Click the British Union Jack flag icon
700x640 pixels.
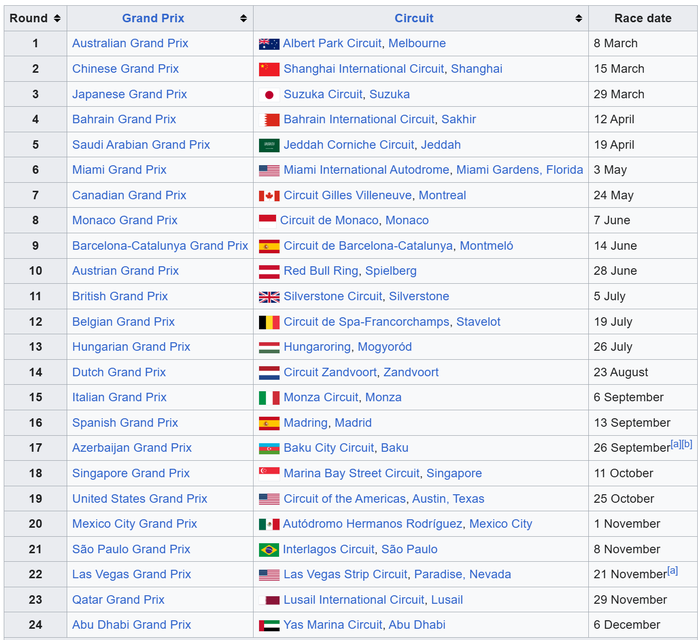[x=269, y=297]
